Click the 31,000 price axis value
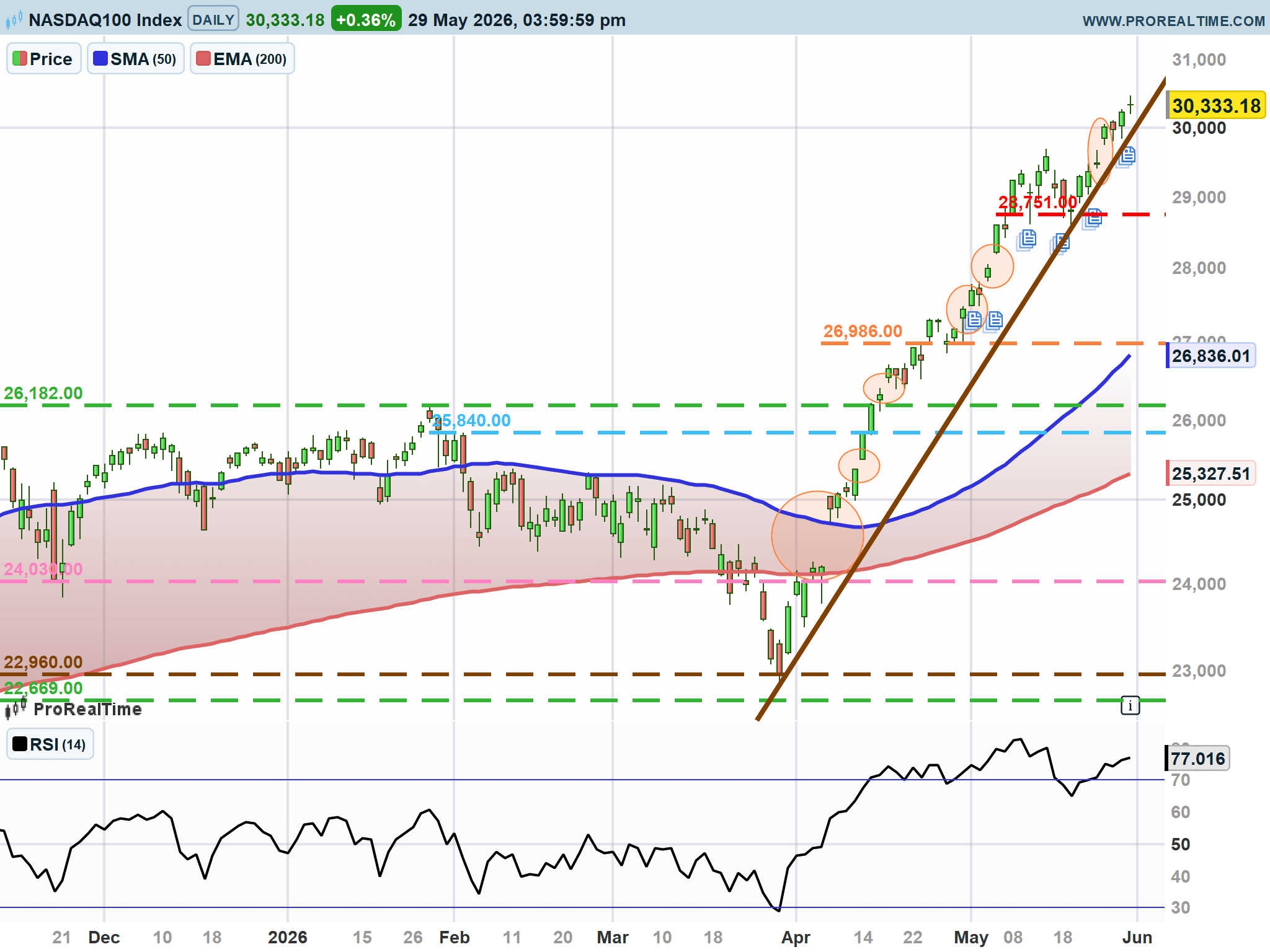 click(1199, 59)
